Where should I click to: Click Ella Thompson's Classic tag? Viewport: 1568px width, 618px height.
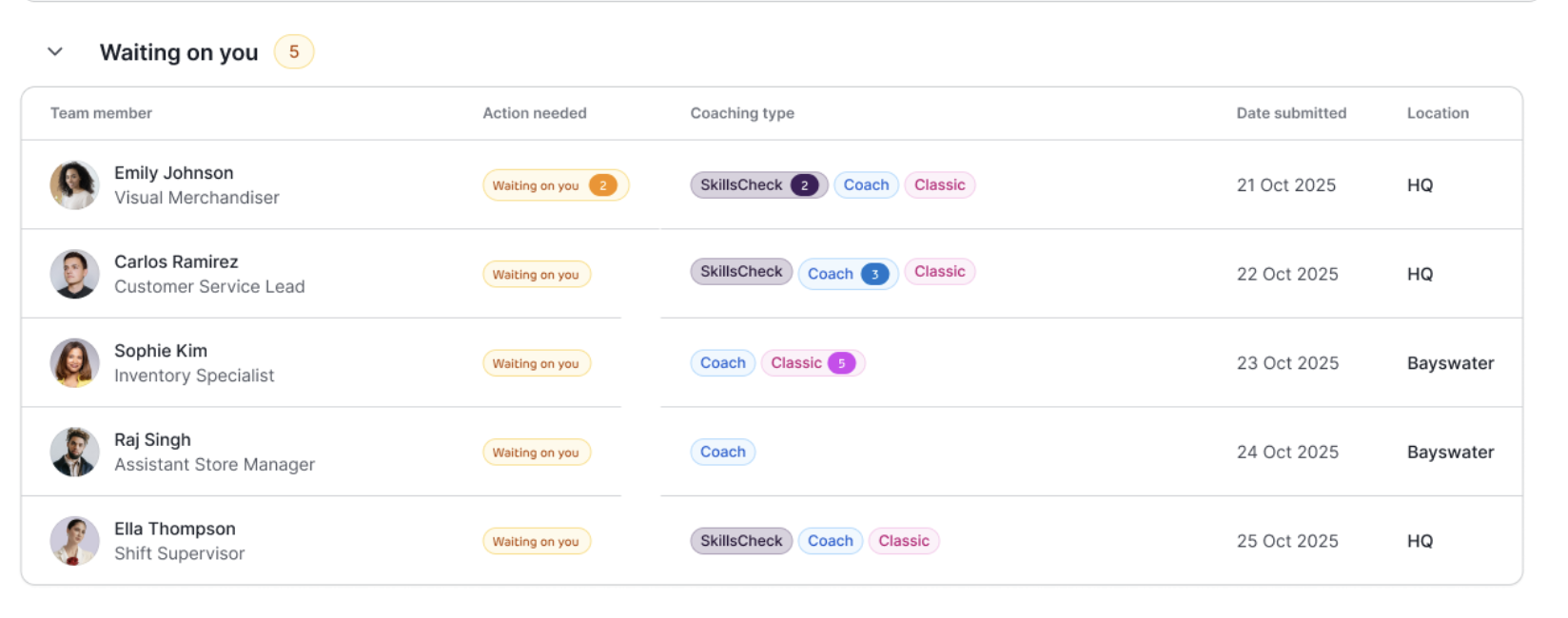[903, 541]
